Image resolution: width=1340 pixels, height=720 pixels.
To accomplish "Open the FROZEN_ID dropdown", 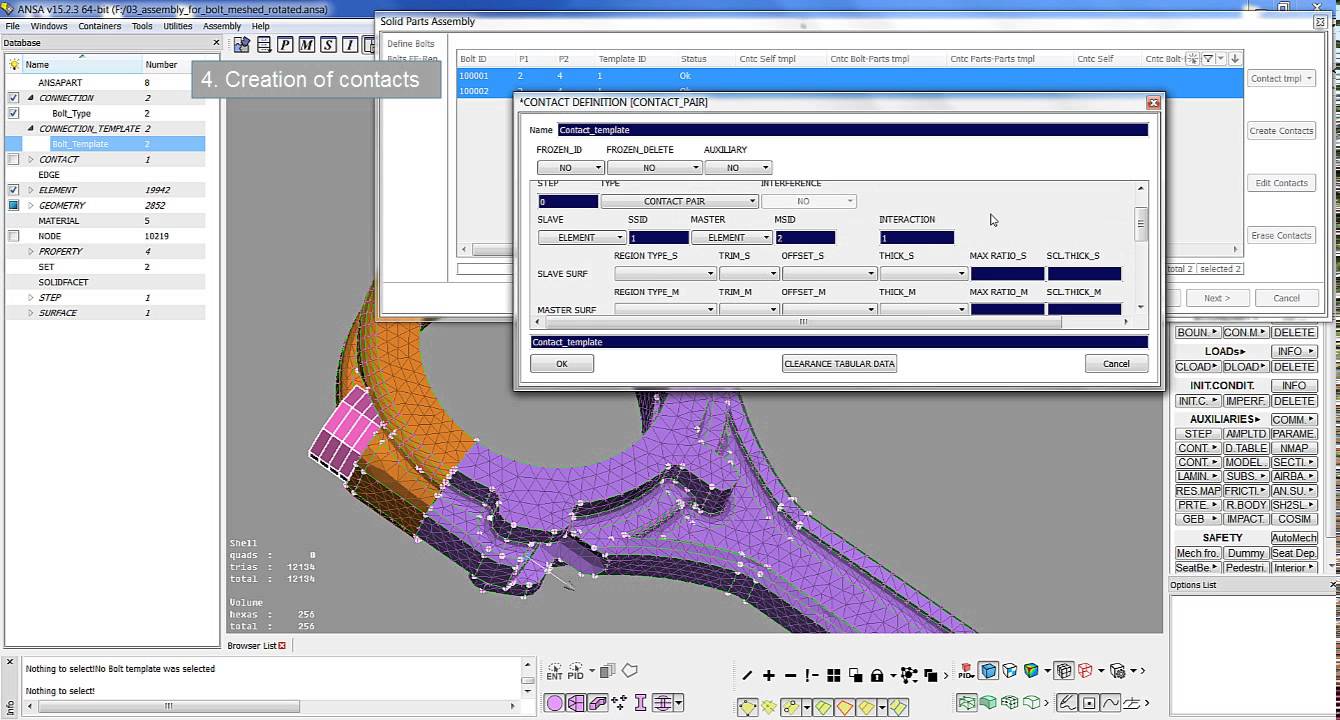I will click(x=571, y=168).
